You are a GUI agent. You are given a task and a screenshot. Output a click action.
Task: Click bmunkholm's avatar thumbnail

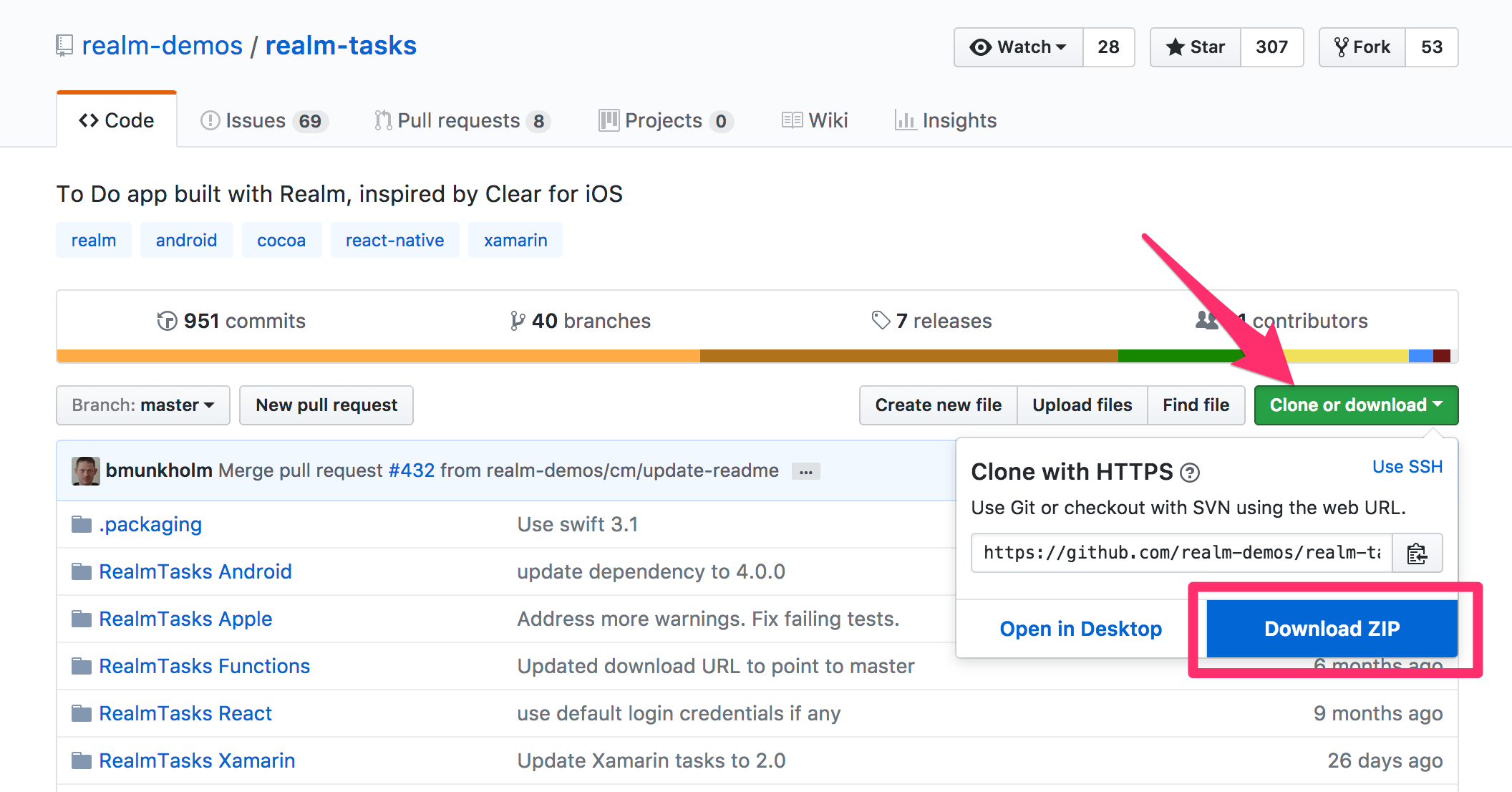(85, 470)
